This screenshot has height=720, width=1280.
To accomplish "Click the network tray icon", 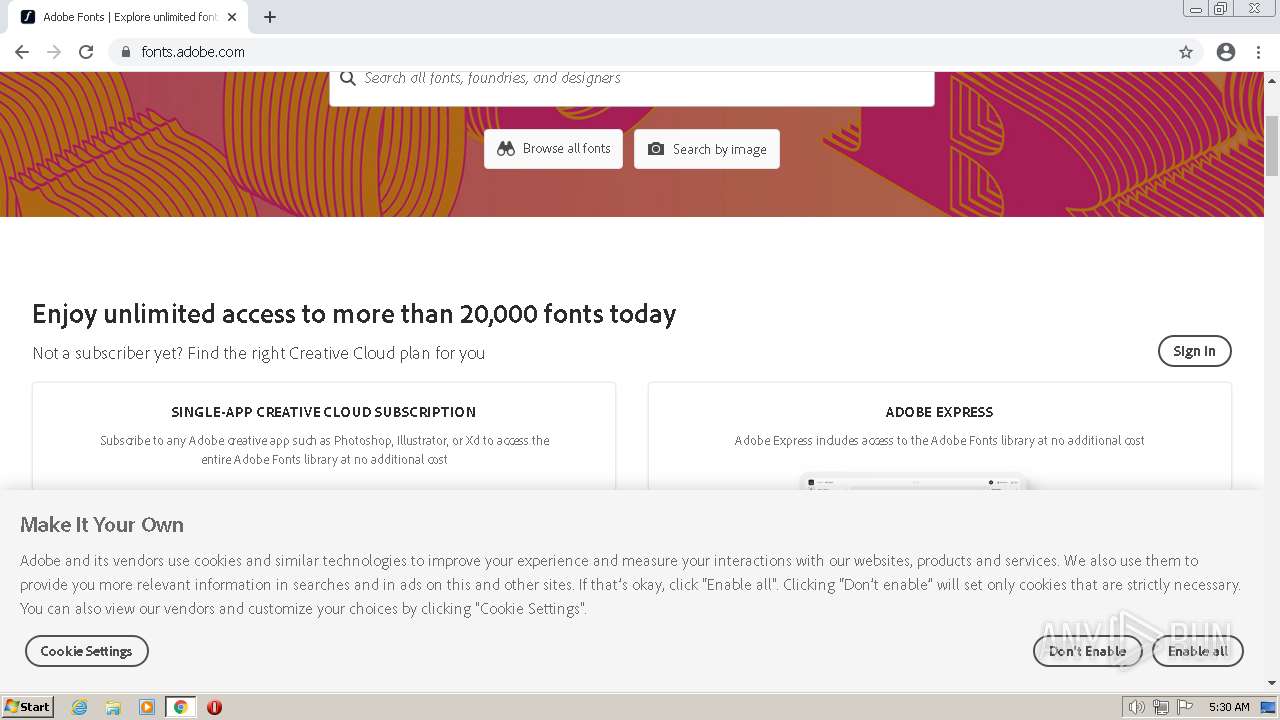I will (1161, 707).
